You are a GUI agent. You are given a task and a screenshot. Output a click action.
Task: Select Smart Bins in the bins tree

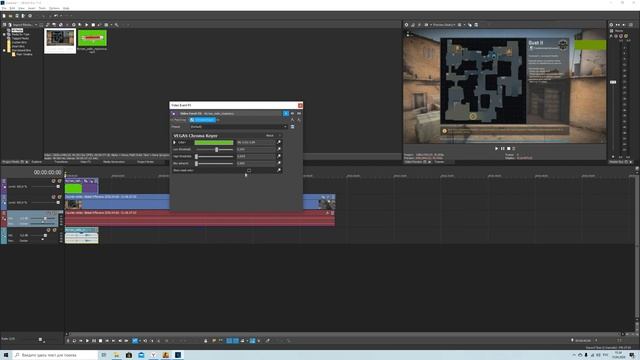click(18, 46)
